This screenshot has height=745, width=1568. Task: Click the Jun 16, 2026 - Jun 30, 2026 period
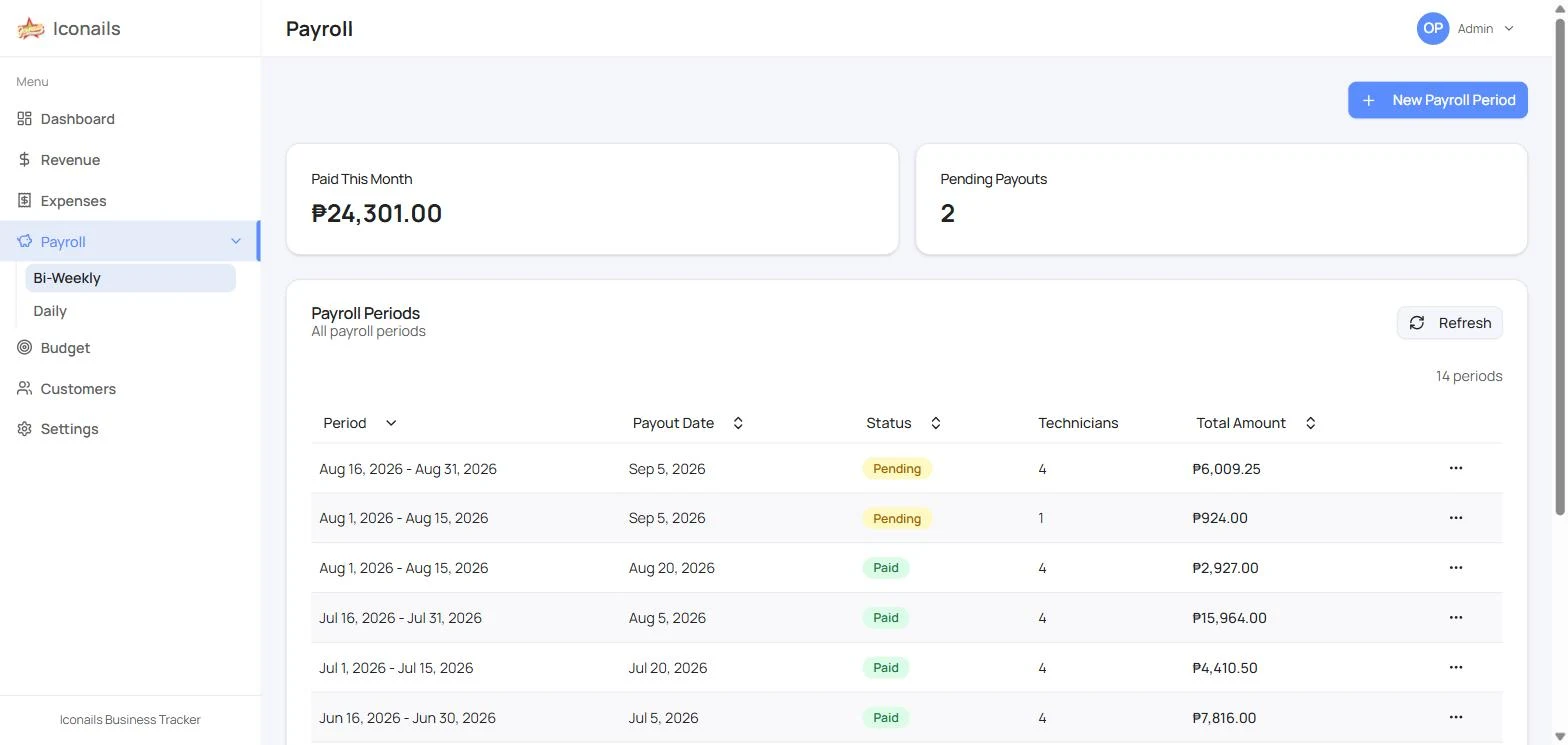coord(407,718)
